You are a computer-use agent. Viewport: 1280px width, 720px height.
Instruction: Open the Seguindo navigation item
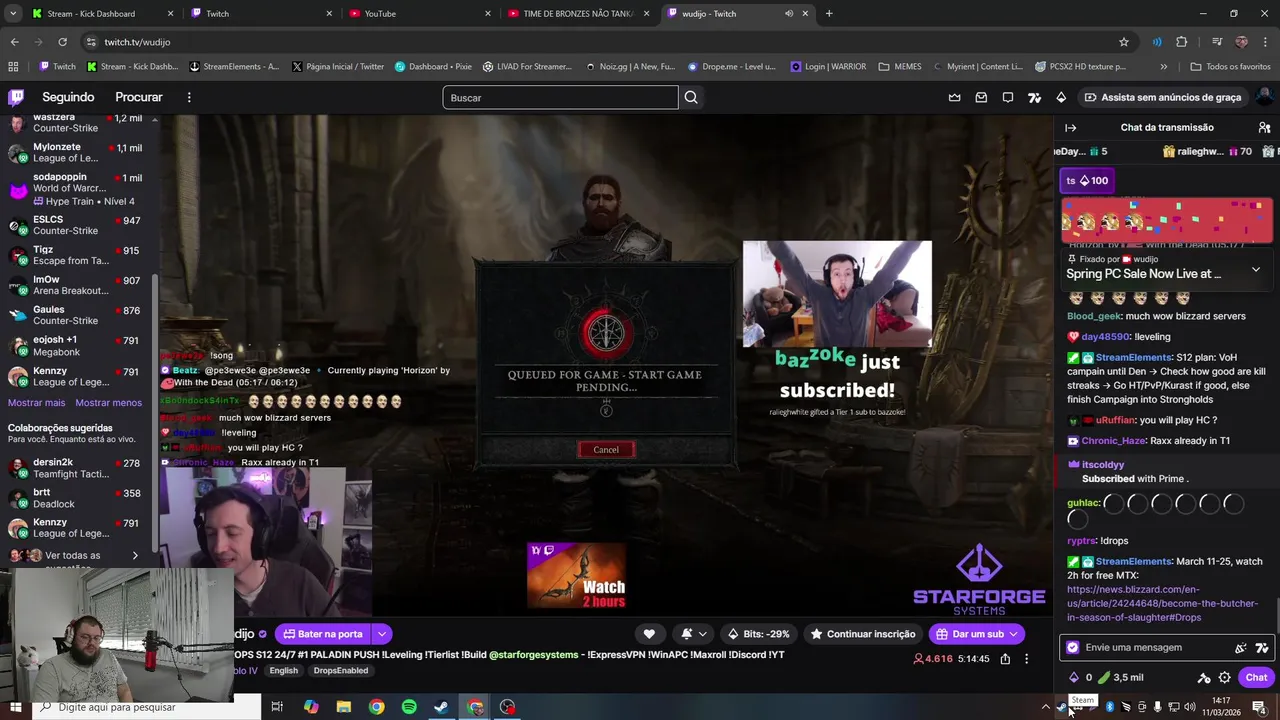(x=68, y=97)
